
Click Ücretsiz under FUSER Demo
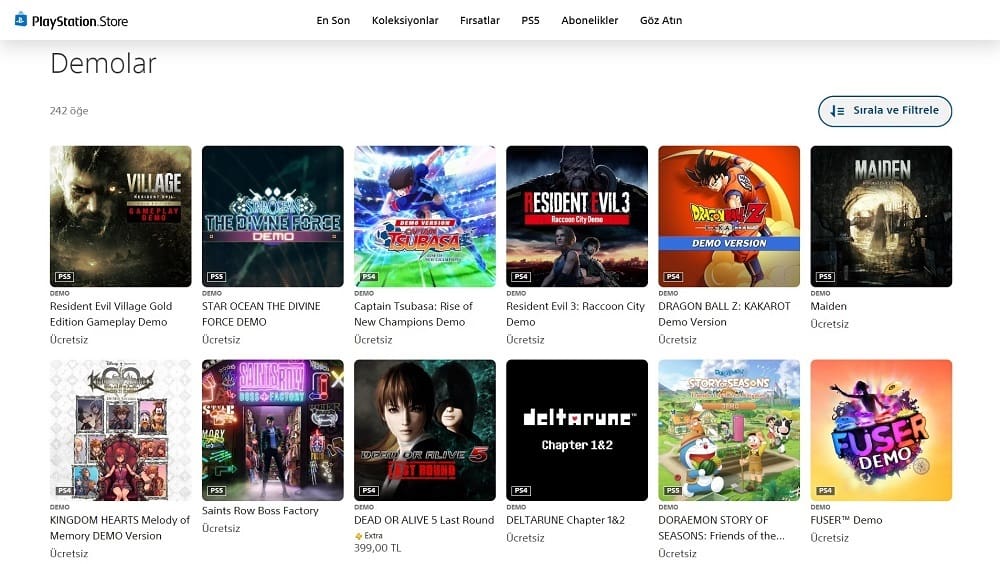(x=829, y=538)
